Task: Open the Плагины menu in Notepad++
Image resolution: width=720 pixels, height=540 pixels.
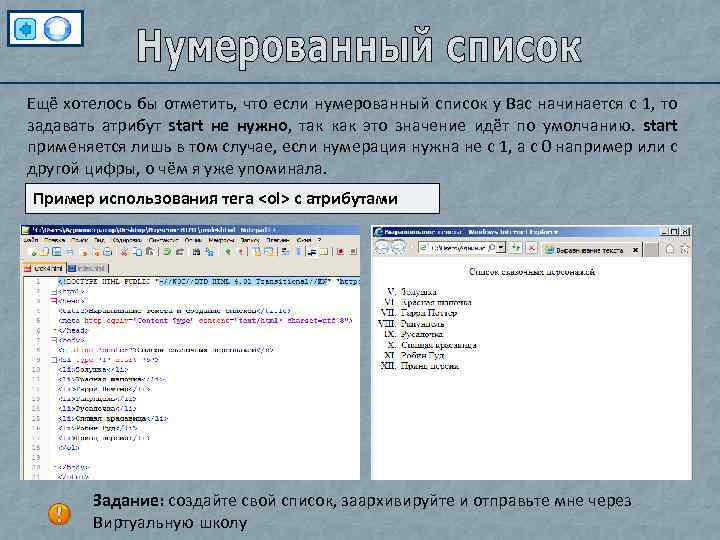Action: (277, 240)
